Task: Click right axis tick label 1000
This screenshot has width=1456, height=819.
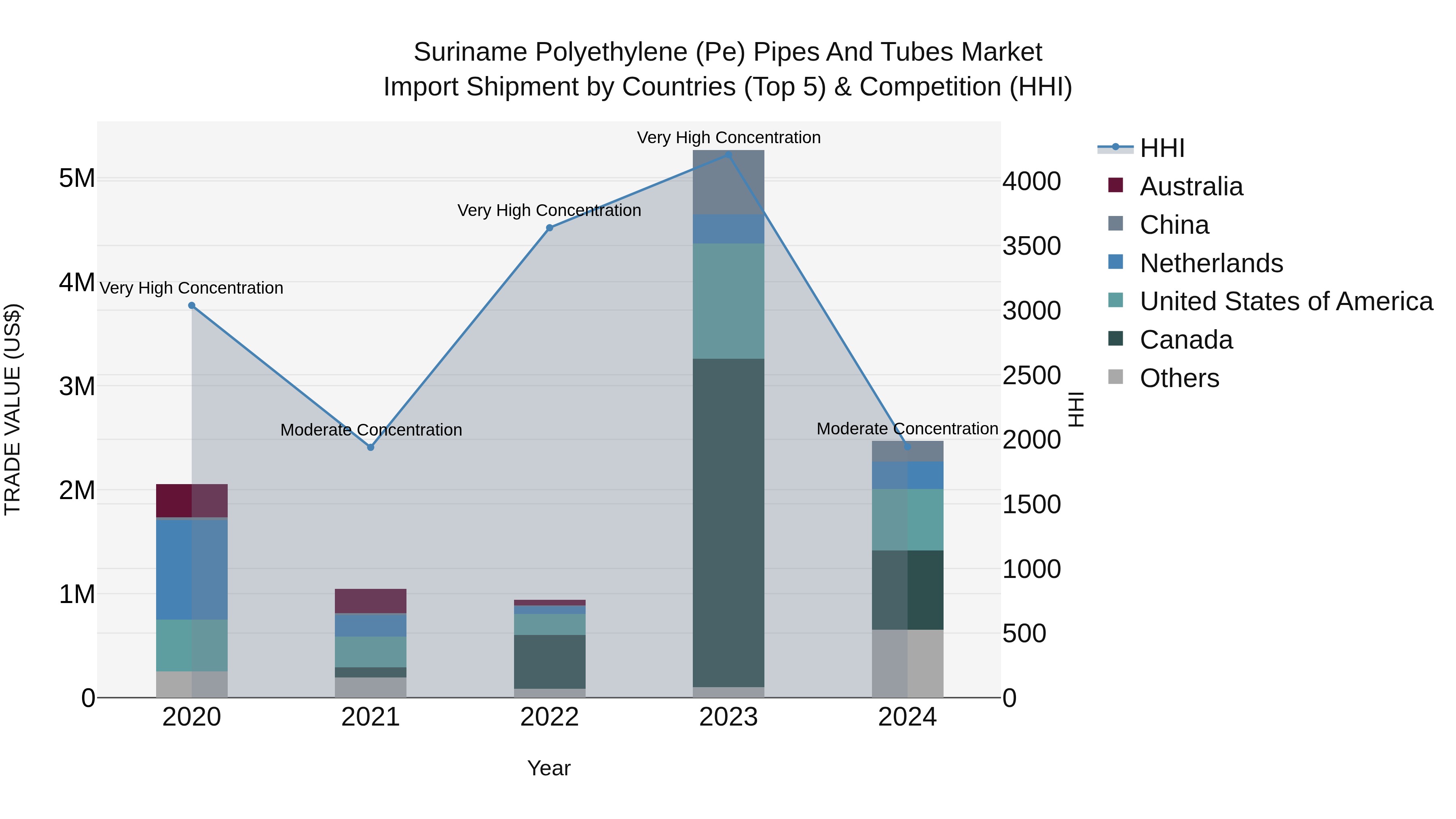Action: pos(1032,569)
